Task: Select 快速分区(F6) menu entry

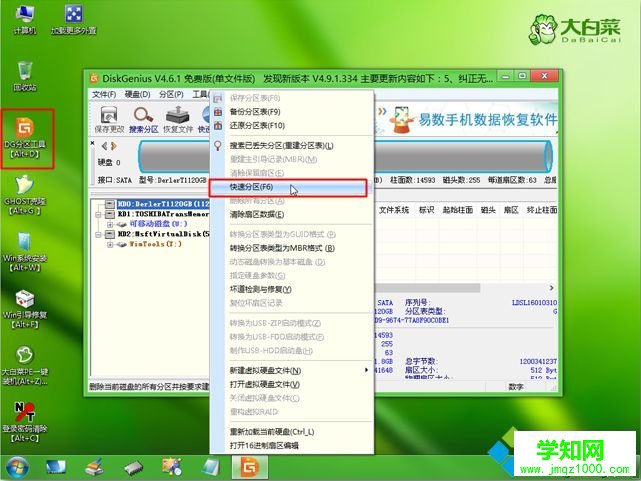Action: click(x=288, y=187)
